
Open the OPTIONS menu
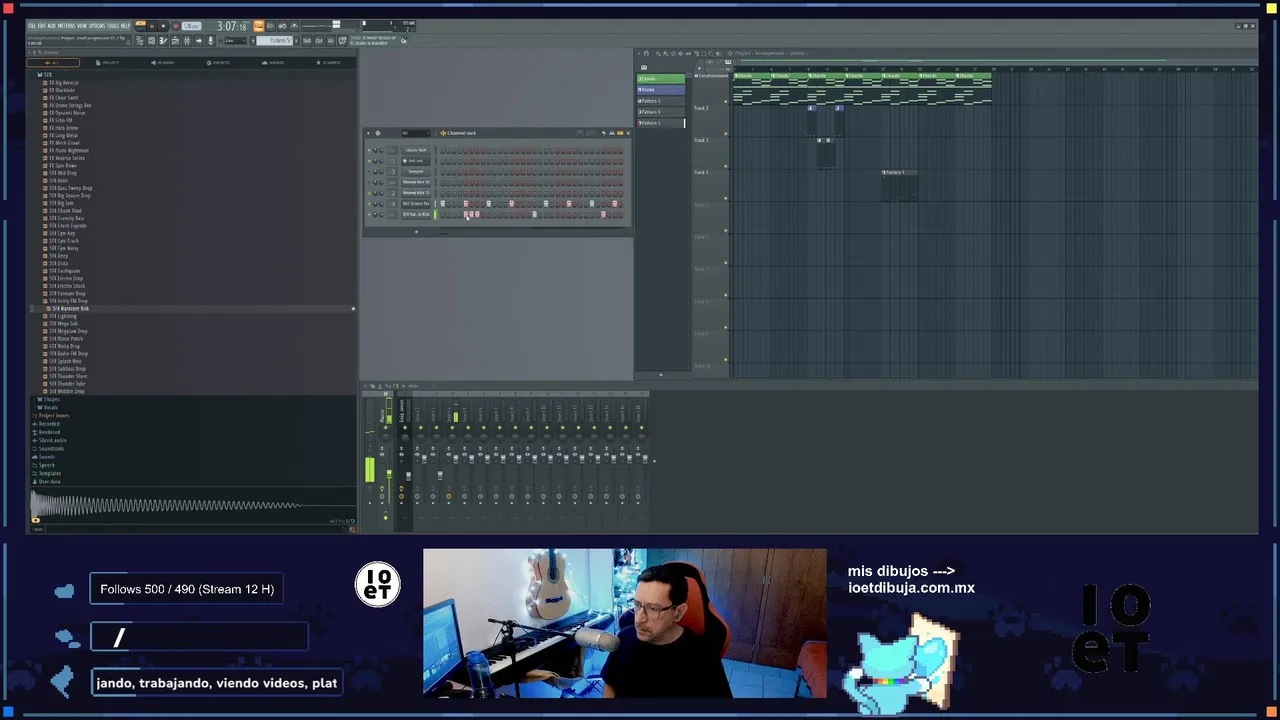(x=97, y=26)
